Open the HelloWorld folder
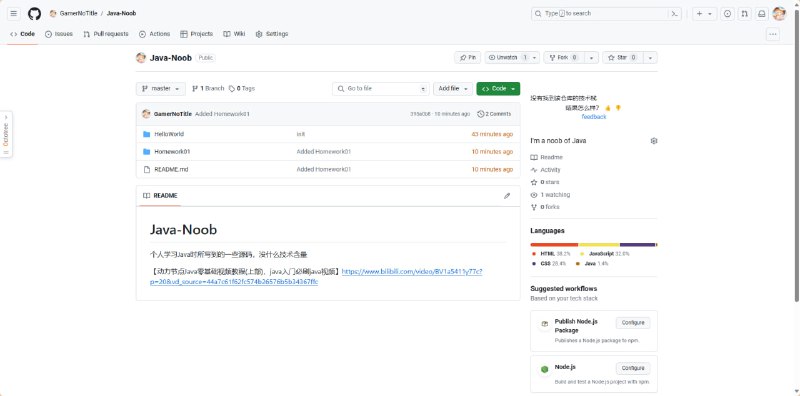Screen dimensions: 800x396 pos(169,134)
